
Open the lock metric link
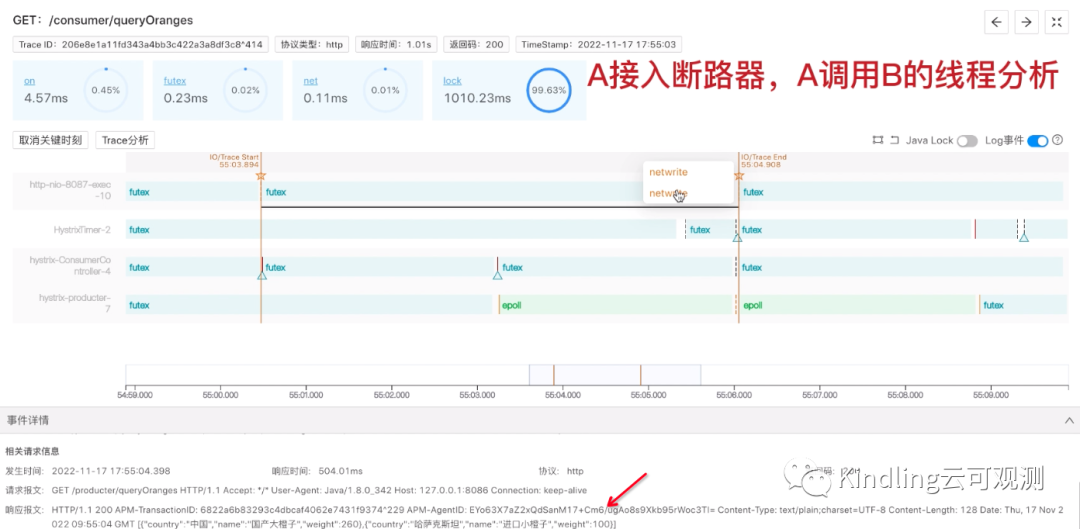[x=453, y=81]
